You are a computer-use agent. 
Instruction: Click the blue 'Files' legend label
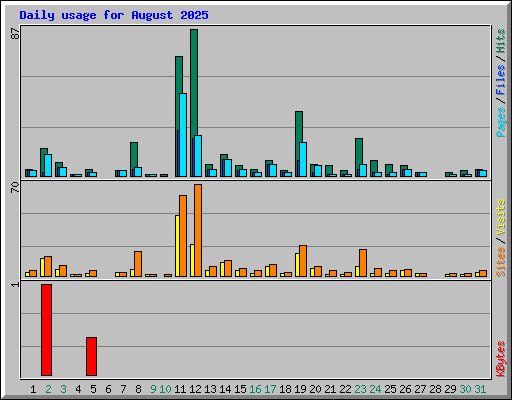tap(501, 80)
